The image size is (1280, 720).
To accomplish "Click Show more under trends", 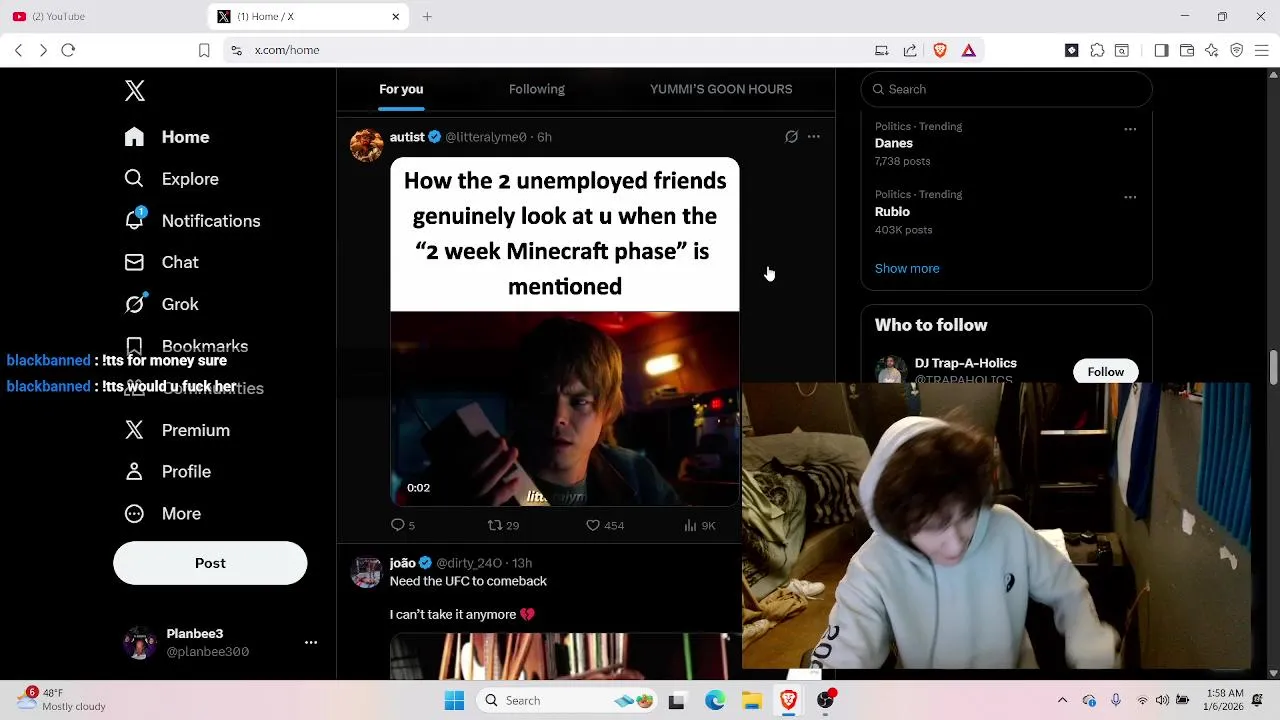I will (907, 268).
